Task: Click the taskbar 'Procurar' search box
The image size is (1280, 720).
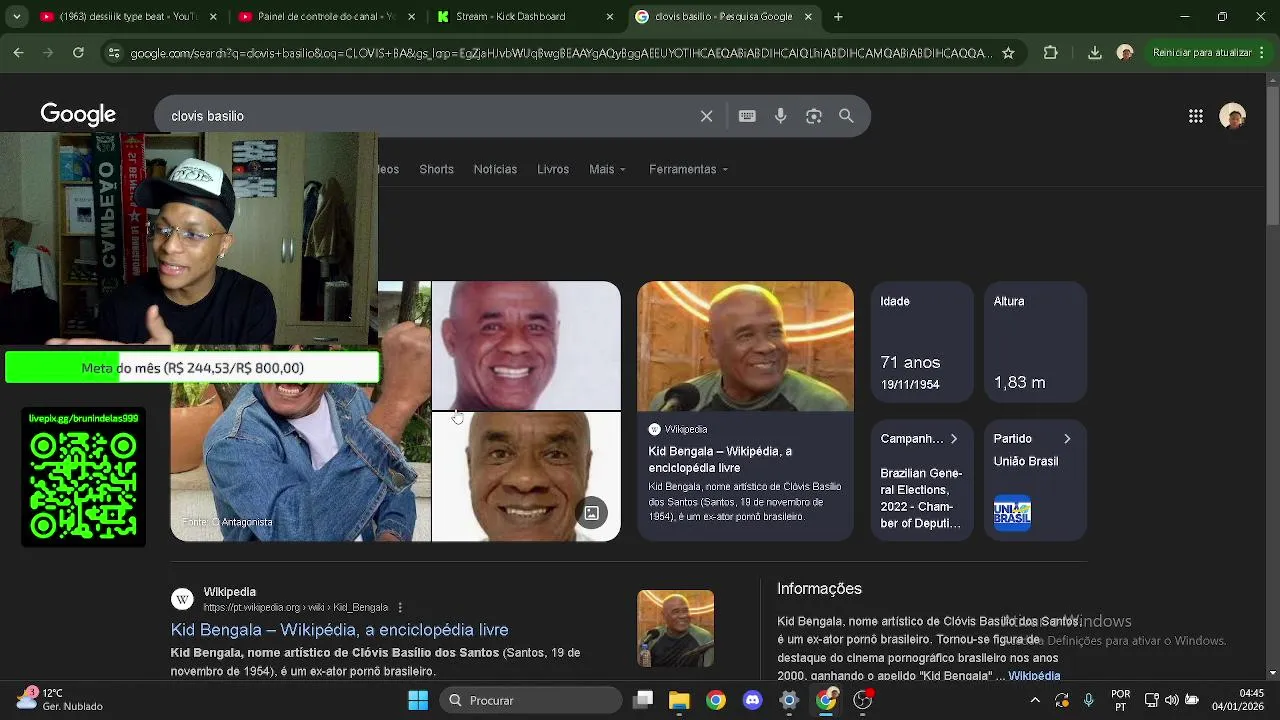Action: [531, 700]
